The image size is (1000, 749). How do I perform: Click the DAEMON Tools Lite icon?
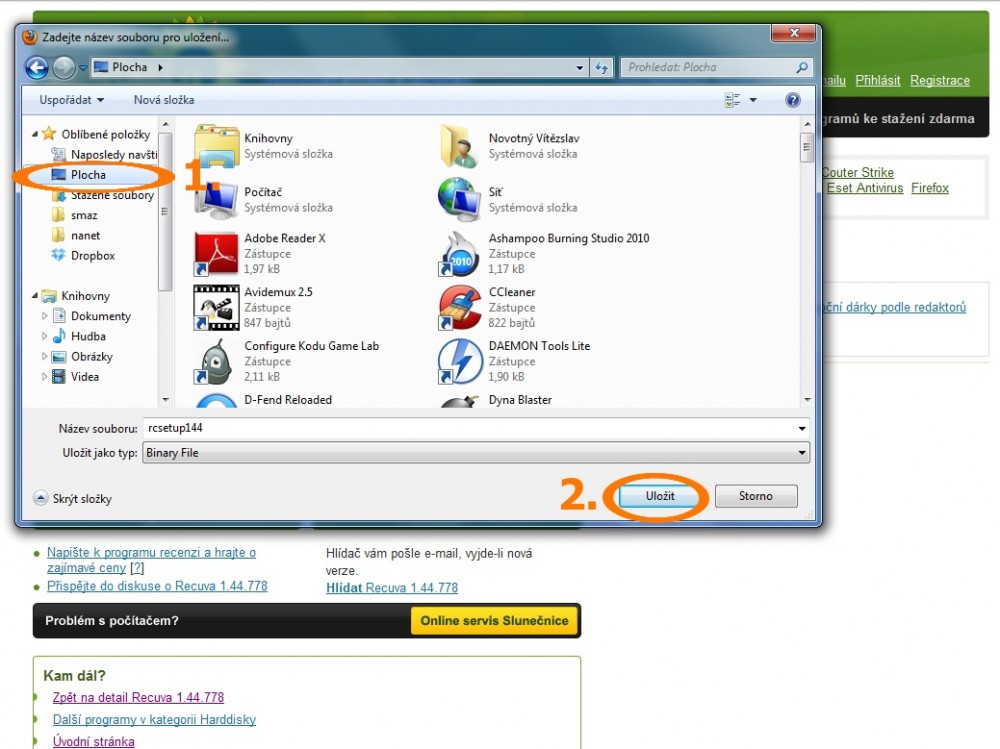pos(459,361)
